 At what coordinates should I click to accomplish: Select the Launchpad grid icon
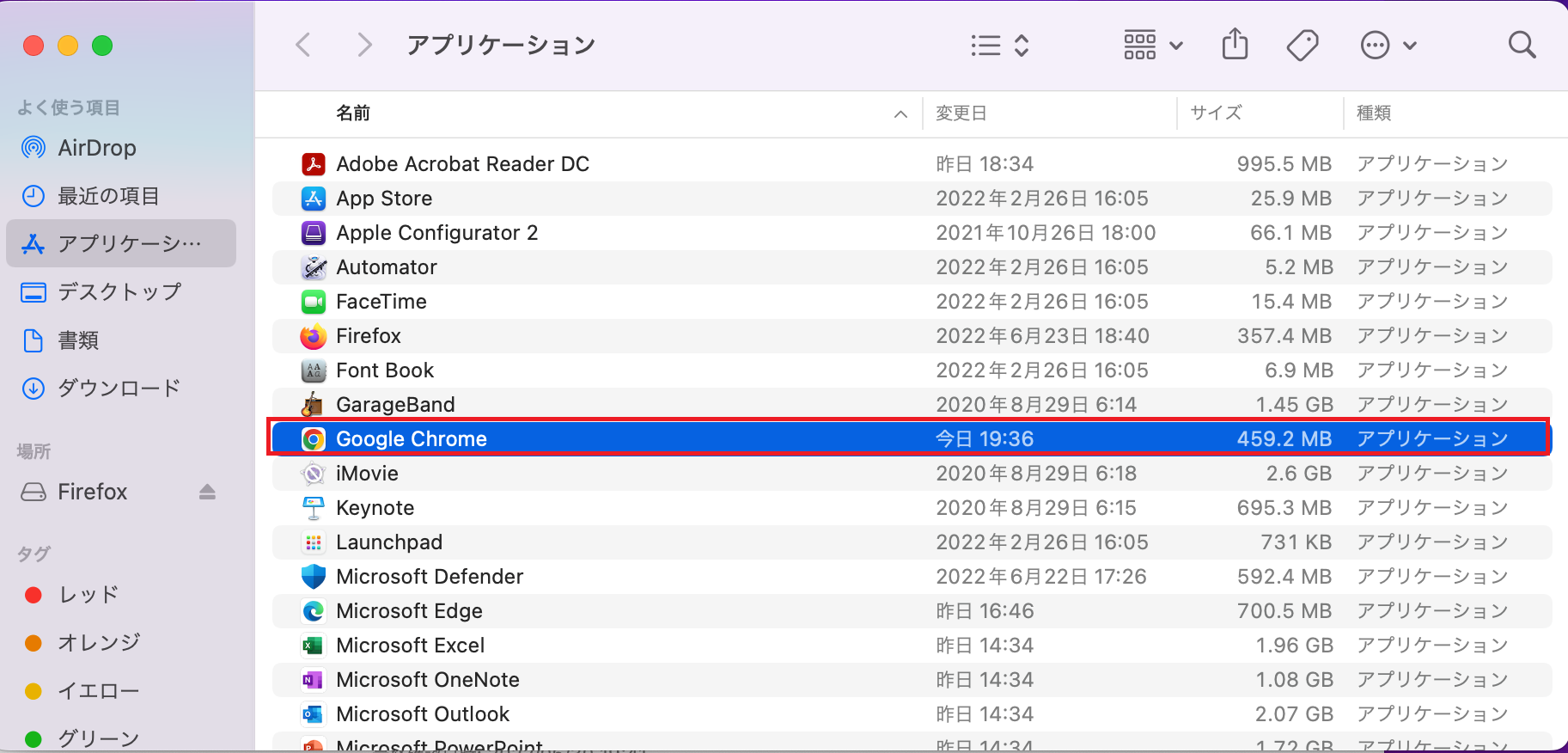tap(314, 542)
